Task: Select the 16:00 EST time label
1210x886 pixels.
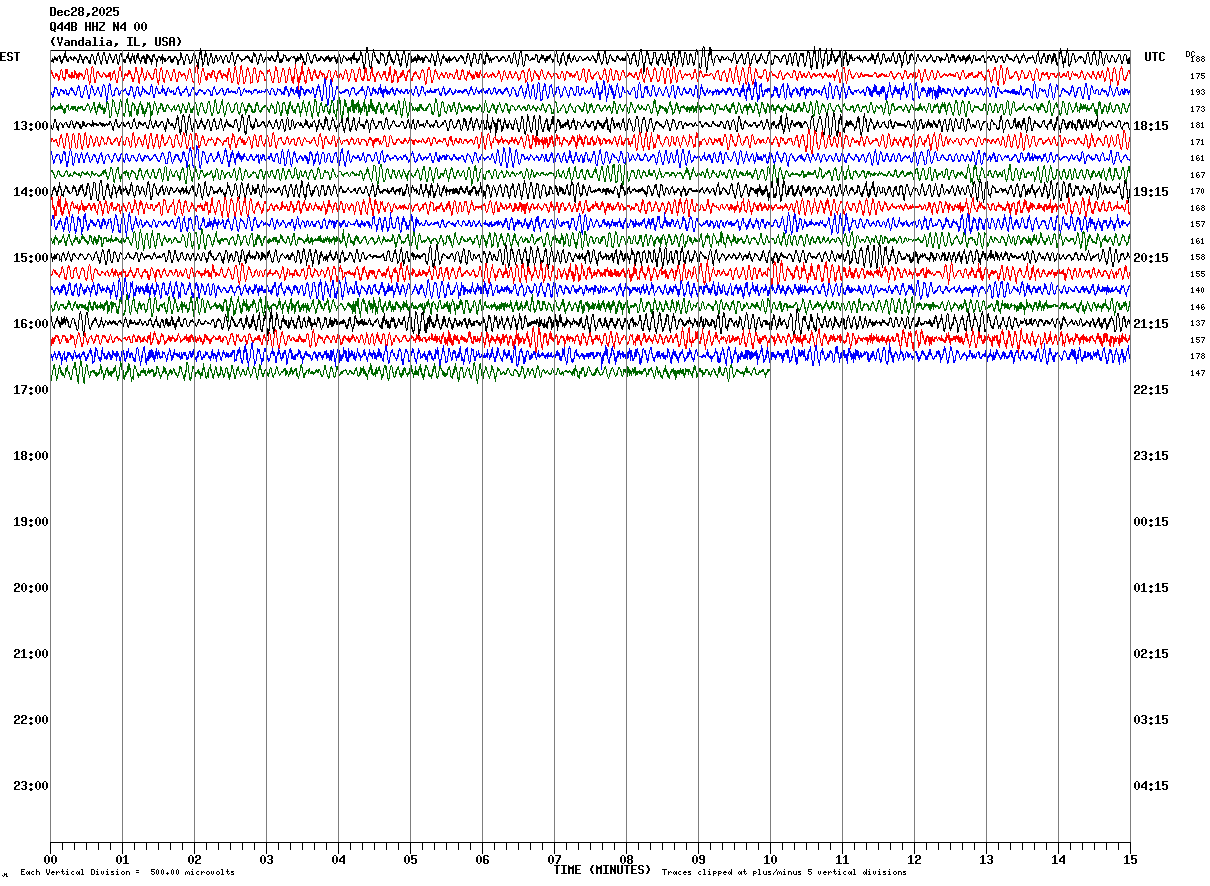Action: point(31,324)
